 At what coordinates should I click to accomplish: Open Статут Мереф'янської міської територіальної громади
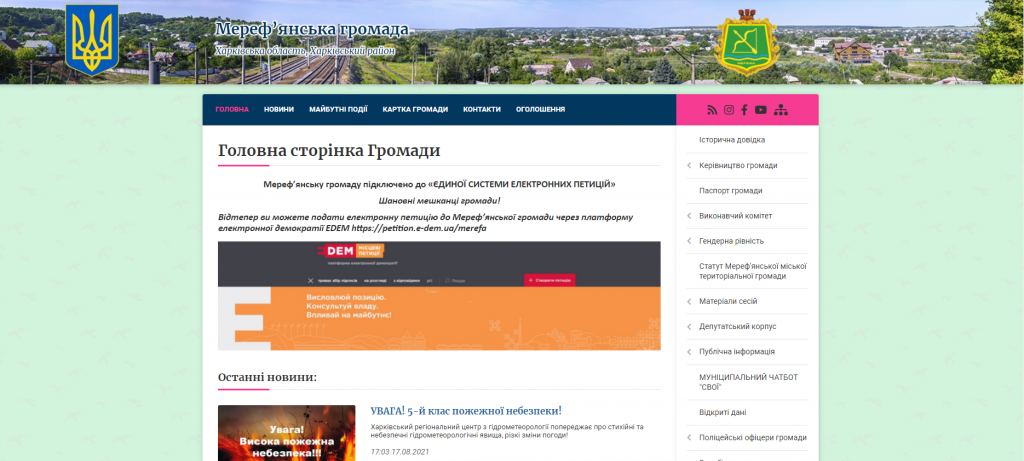coord(753,271)
